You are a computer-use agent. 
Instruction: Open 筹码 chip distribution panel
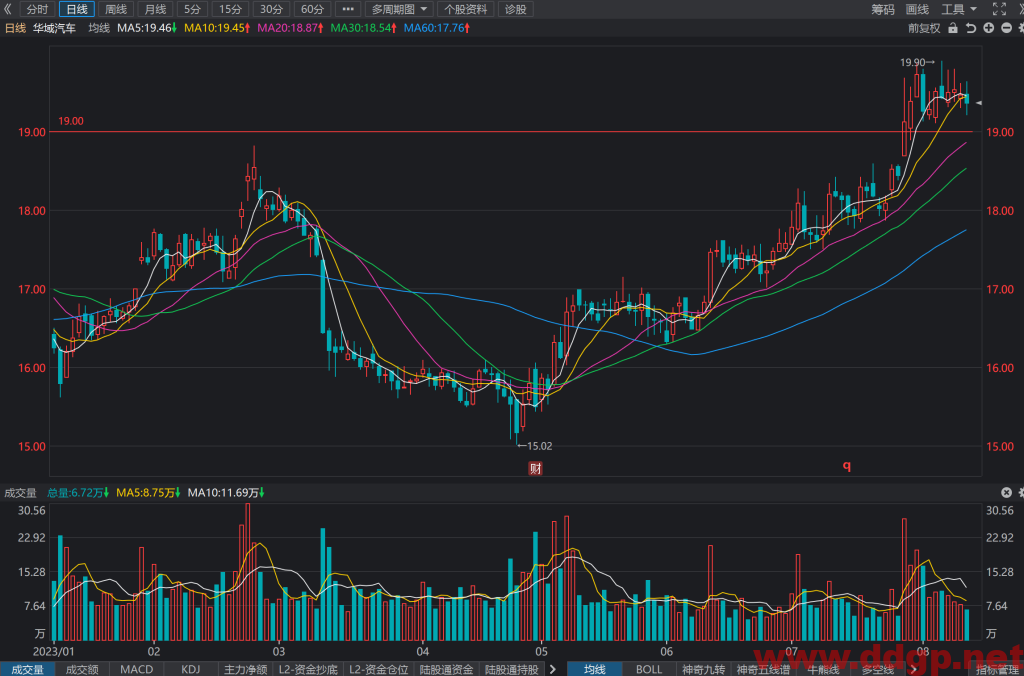click(x=882, y=9)
